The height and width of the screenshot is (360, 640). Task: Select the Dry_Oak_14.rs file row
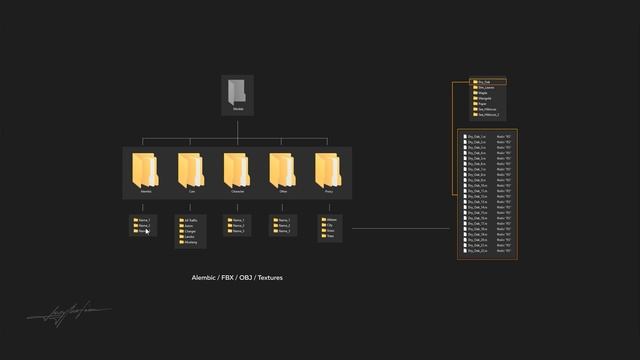coord(487,207)
